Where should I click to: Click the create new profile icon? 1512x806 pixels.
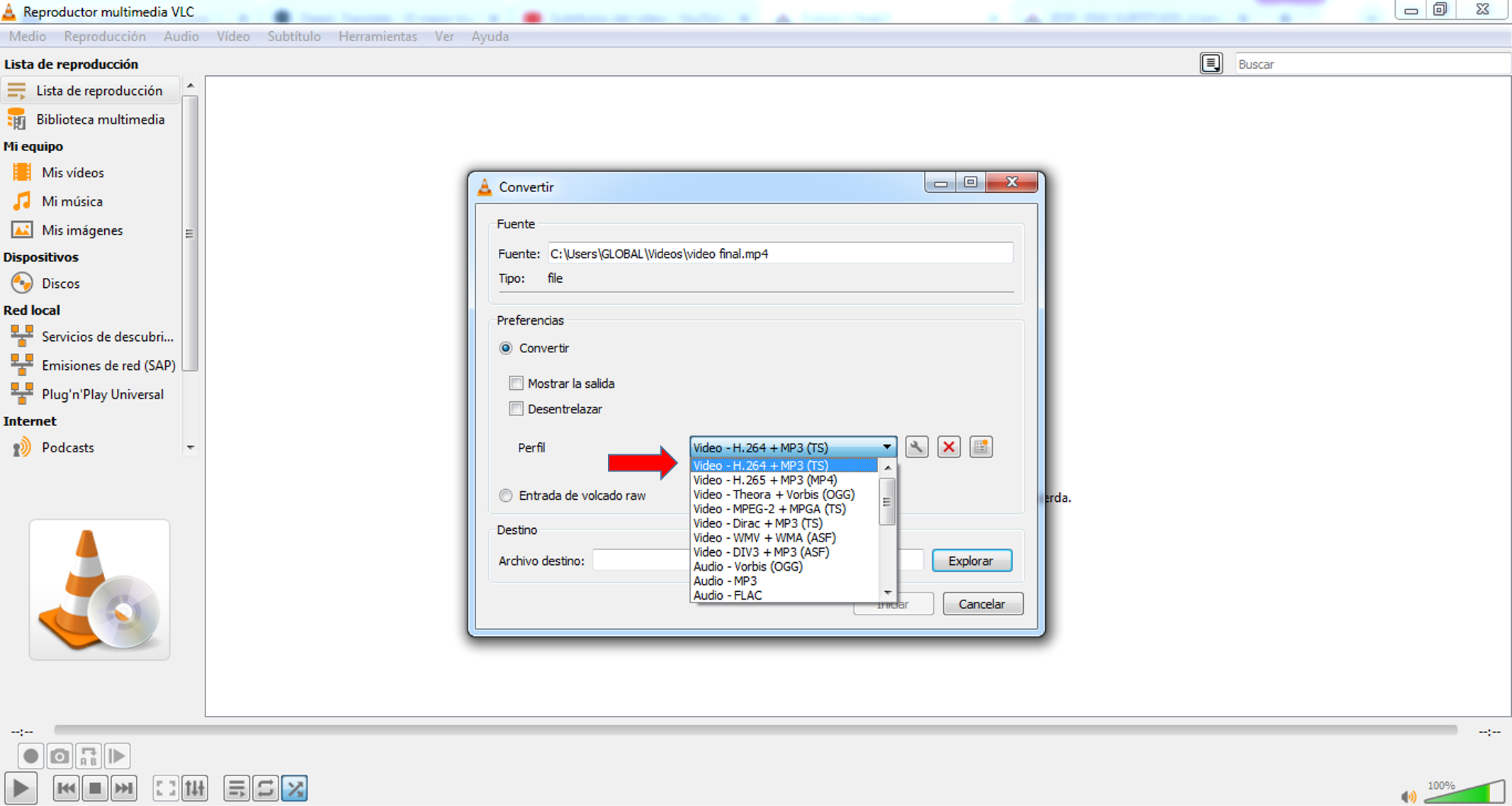click(981, 447)
